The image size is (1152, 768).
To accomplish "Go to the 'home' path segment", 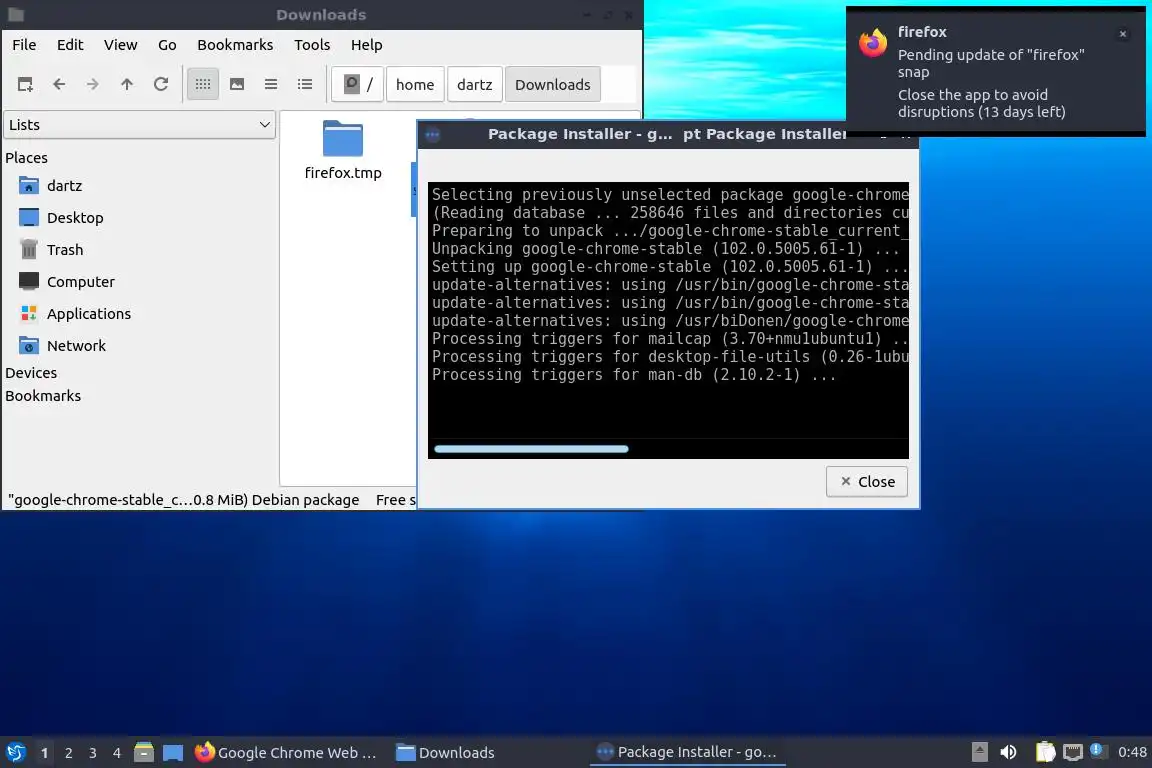I will 415,85.
